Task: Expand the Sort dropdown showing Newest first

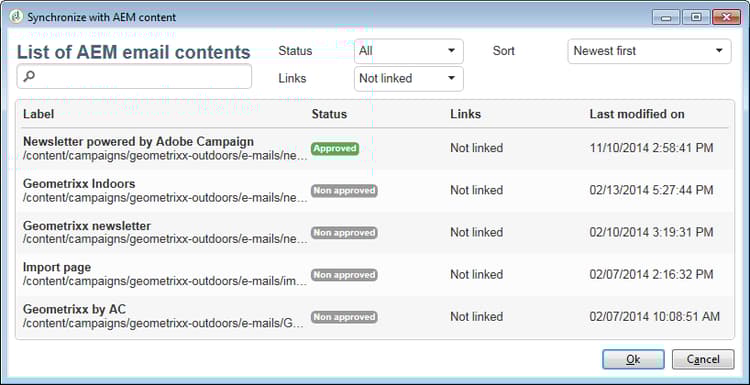Action: click(x=649, y=51)
